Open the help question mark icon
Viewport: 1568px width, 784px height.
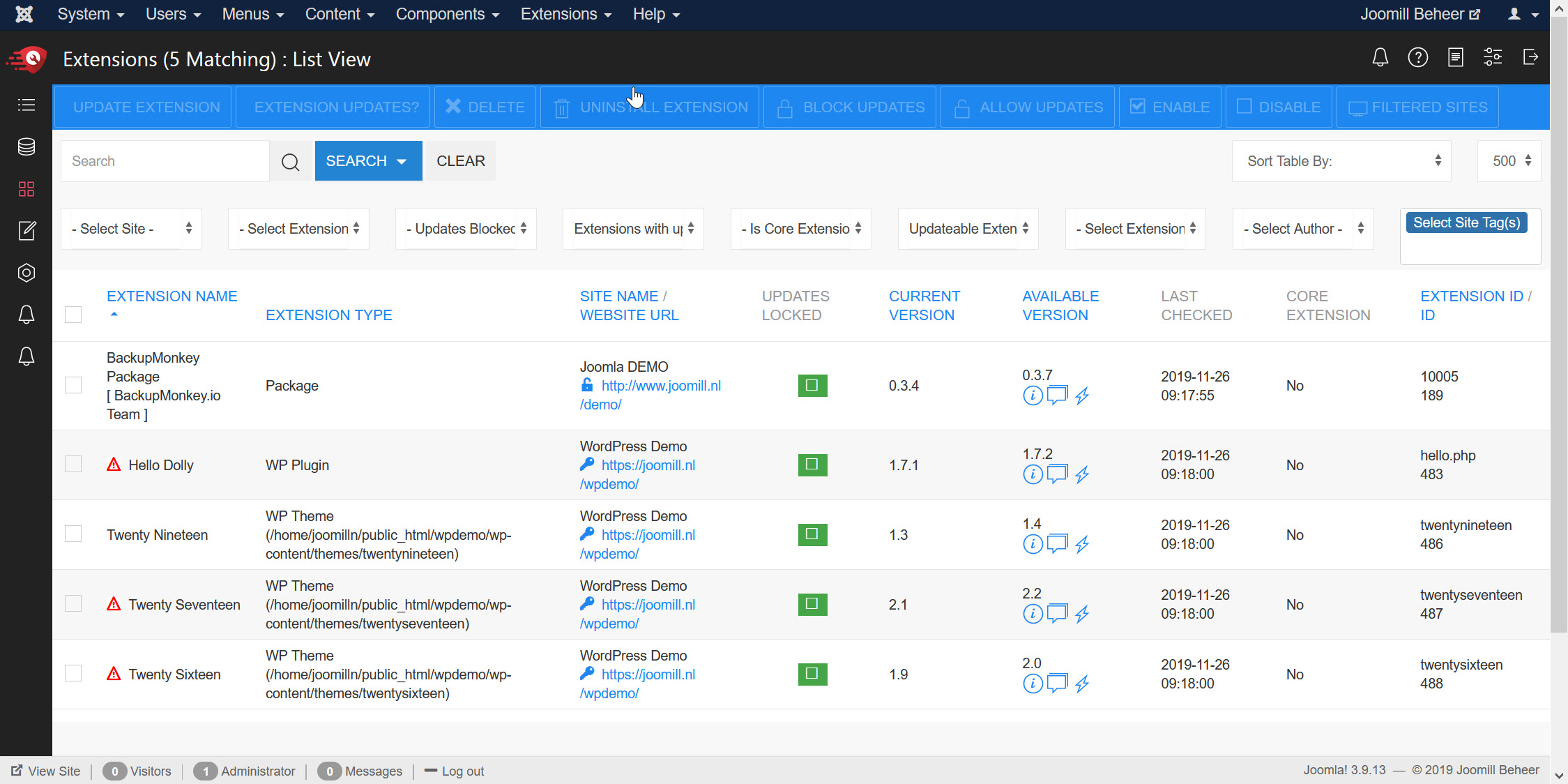pos(1417,57)
